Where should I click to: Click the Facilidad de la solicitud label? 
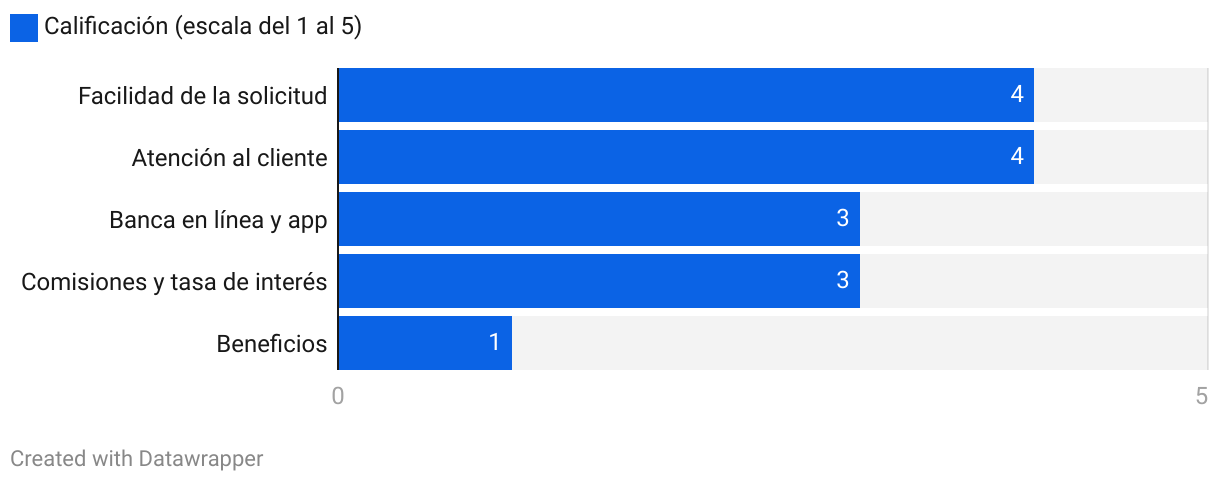pos(203,96)
